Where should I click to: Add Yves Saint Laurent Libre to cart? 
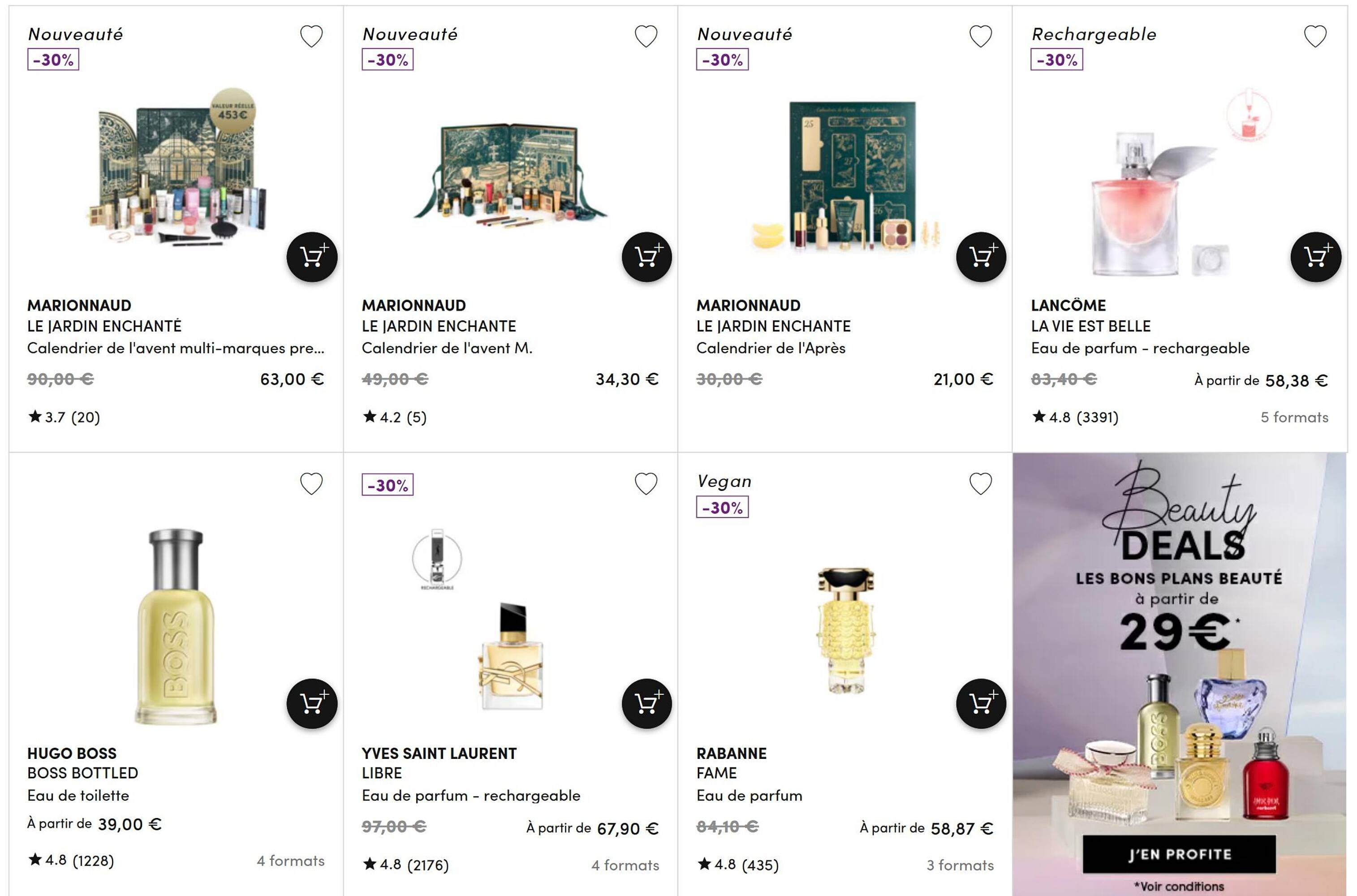point(646,704)
